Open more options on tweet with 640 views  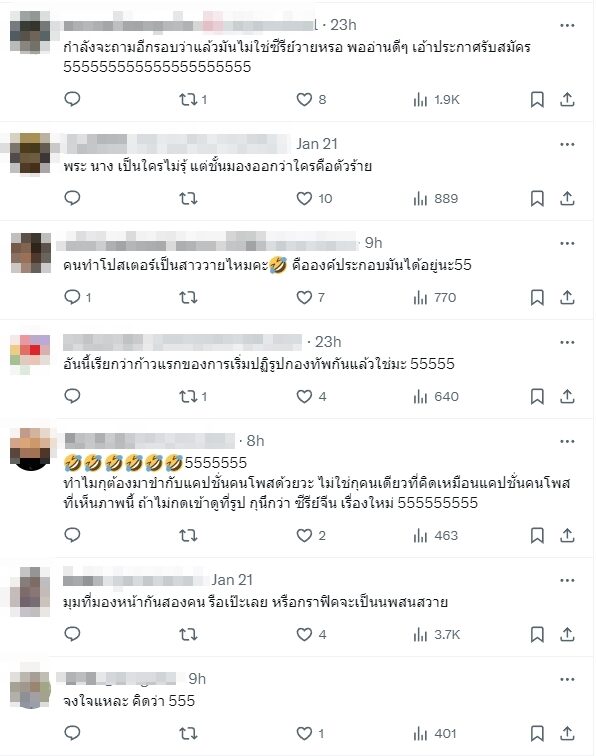point(567,342)
